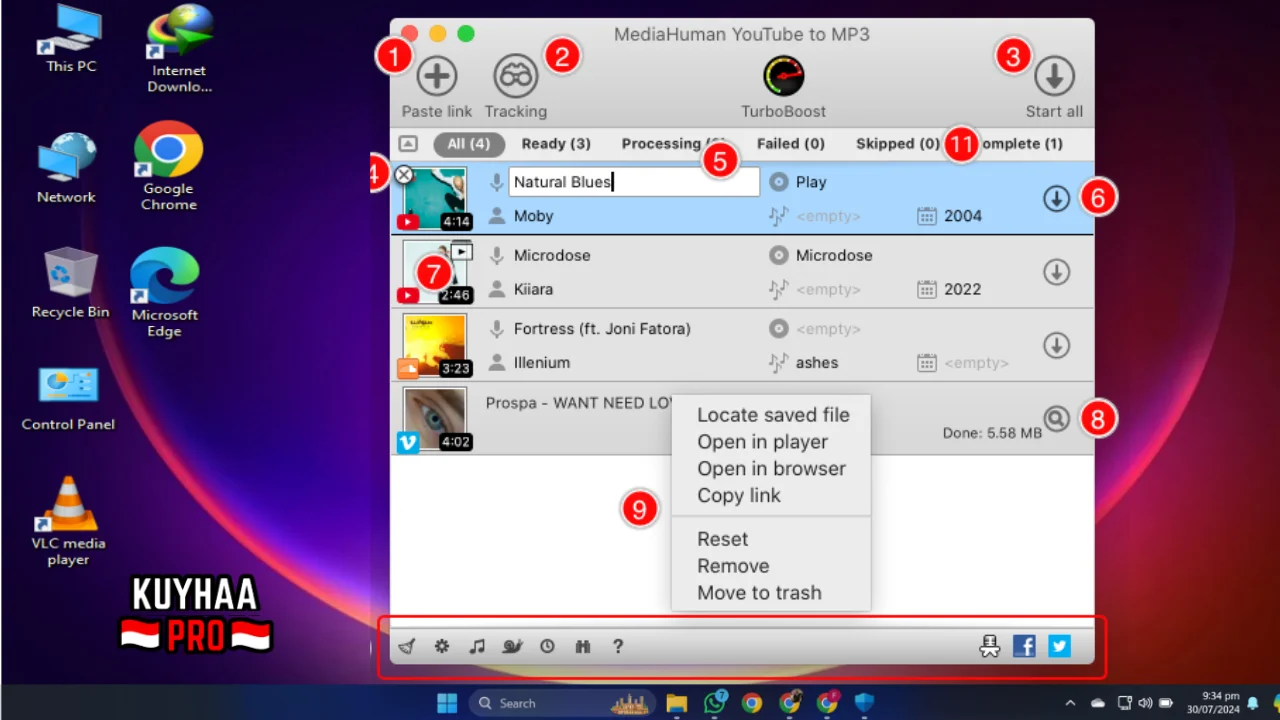The width and height of the screenshot is (1280, 720).
Task: Click the artist name Kiiara
Action: click(x=533, y=289)
